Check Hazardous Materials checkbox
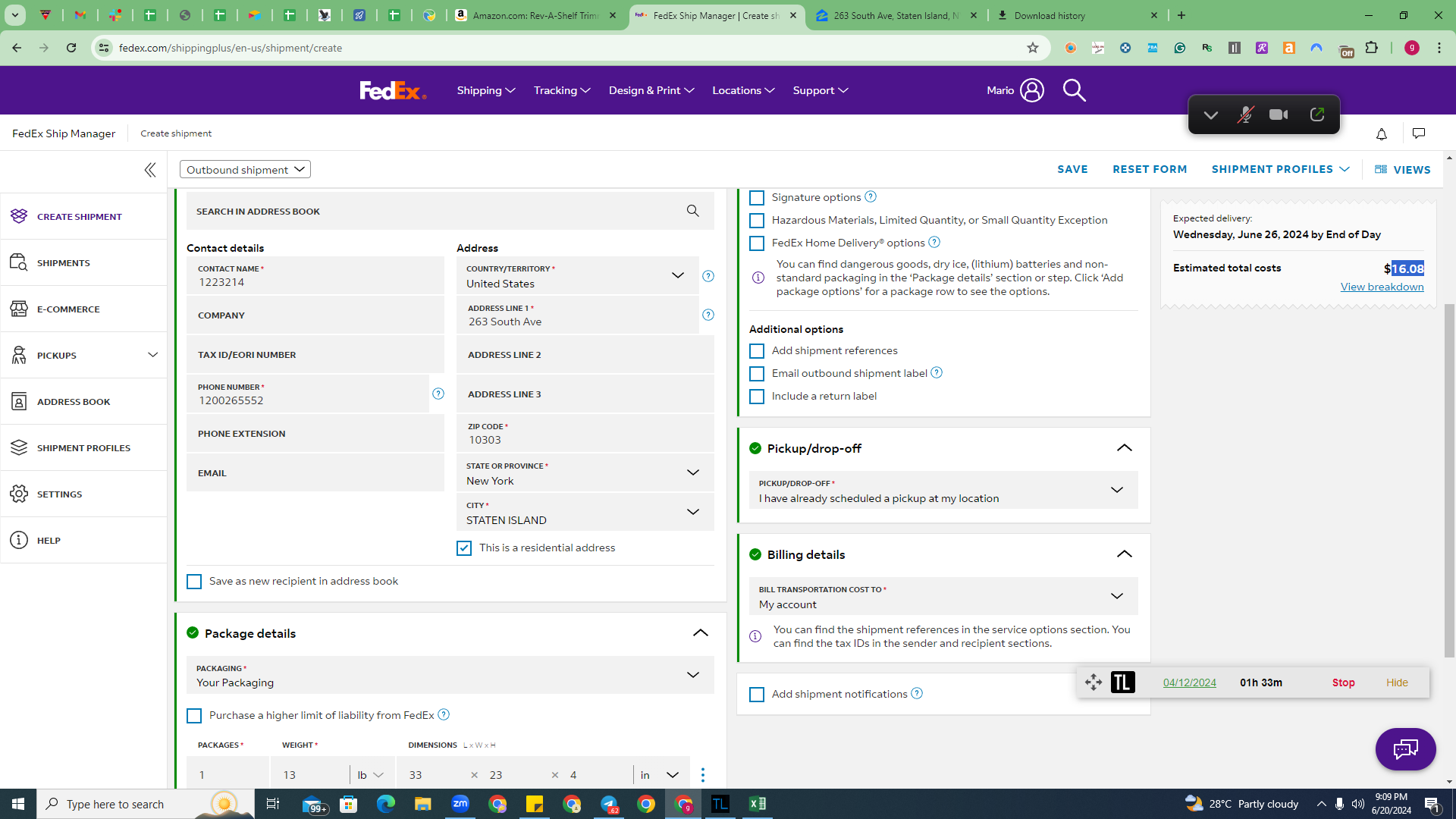 [757, 221]
